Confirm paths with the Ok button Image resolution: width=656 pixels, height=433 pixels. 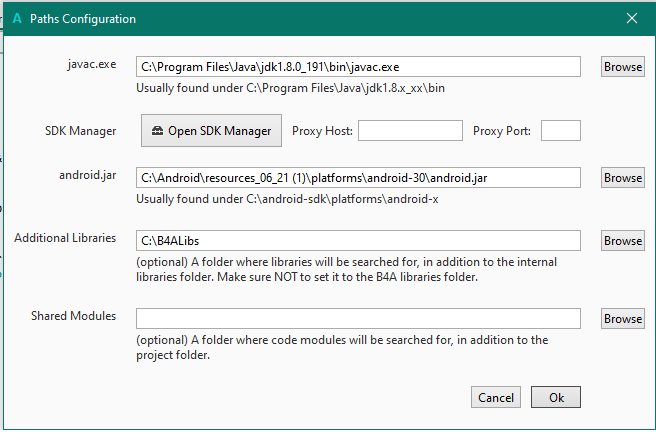coord(556,397)
